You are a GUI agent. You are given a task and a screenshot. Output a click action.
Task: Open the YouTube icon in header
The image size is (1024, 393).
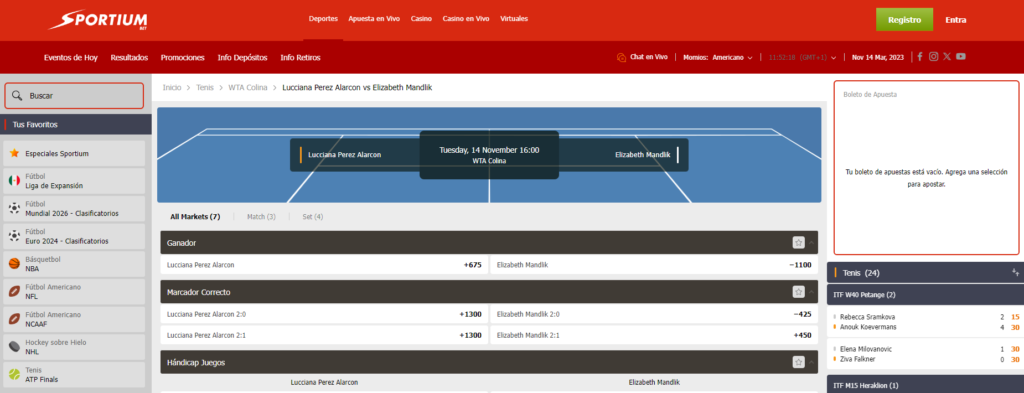961,57
